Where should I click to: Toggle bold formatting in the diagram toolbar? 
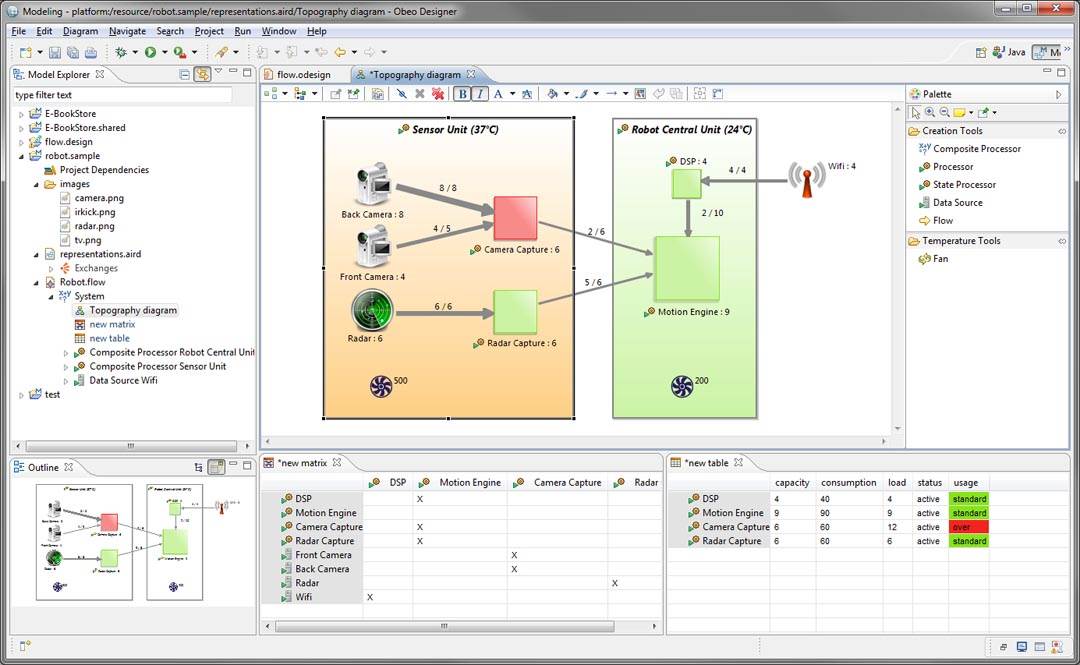point(464,93)
